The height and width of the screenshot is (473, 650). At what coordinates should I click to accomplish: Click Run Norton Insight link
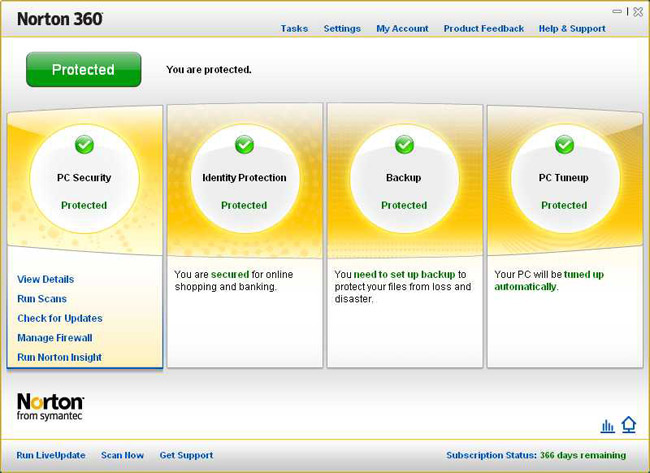59,357
